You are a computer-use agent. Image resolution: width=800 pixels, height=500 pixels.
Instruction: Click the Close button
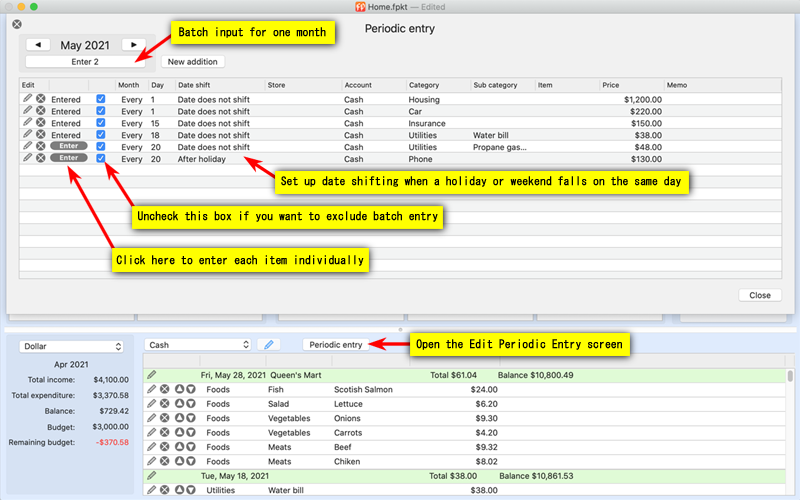[760, 295]
